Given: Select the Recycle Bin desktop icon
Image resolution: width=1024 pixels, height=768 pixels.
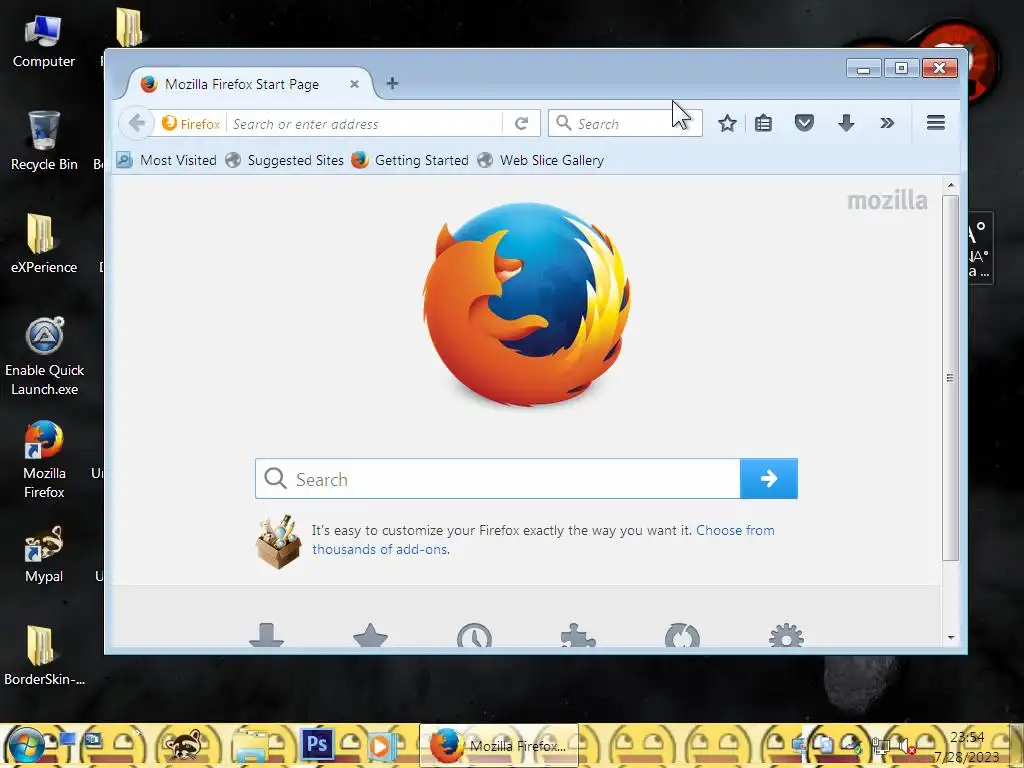Looking at the screenshot, I should [x=44, y=140].
